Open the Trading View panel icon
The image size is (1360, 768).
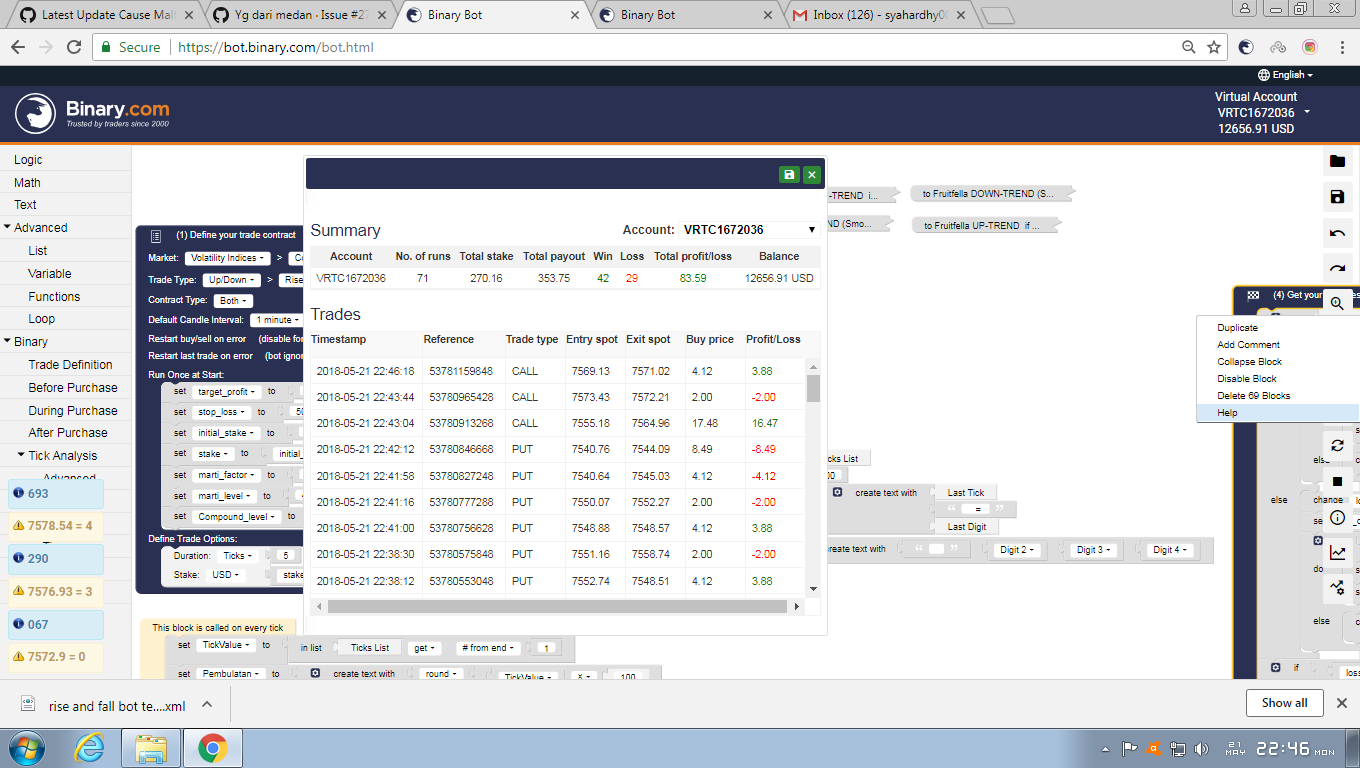(1338, 589)
